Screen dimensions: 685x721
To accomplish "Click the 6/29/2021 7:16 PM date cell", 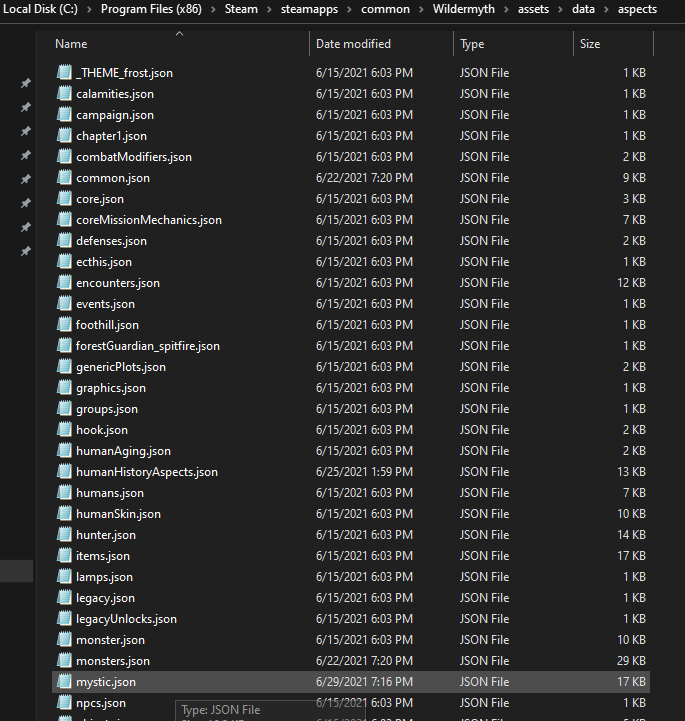I will click(364, 682).
